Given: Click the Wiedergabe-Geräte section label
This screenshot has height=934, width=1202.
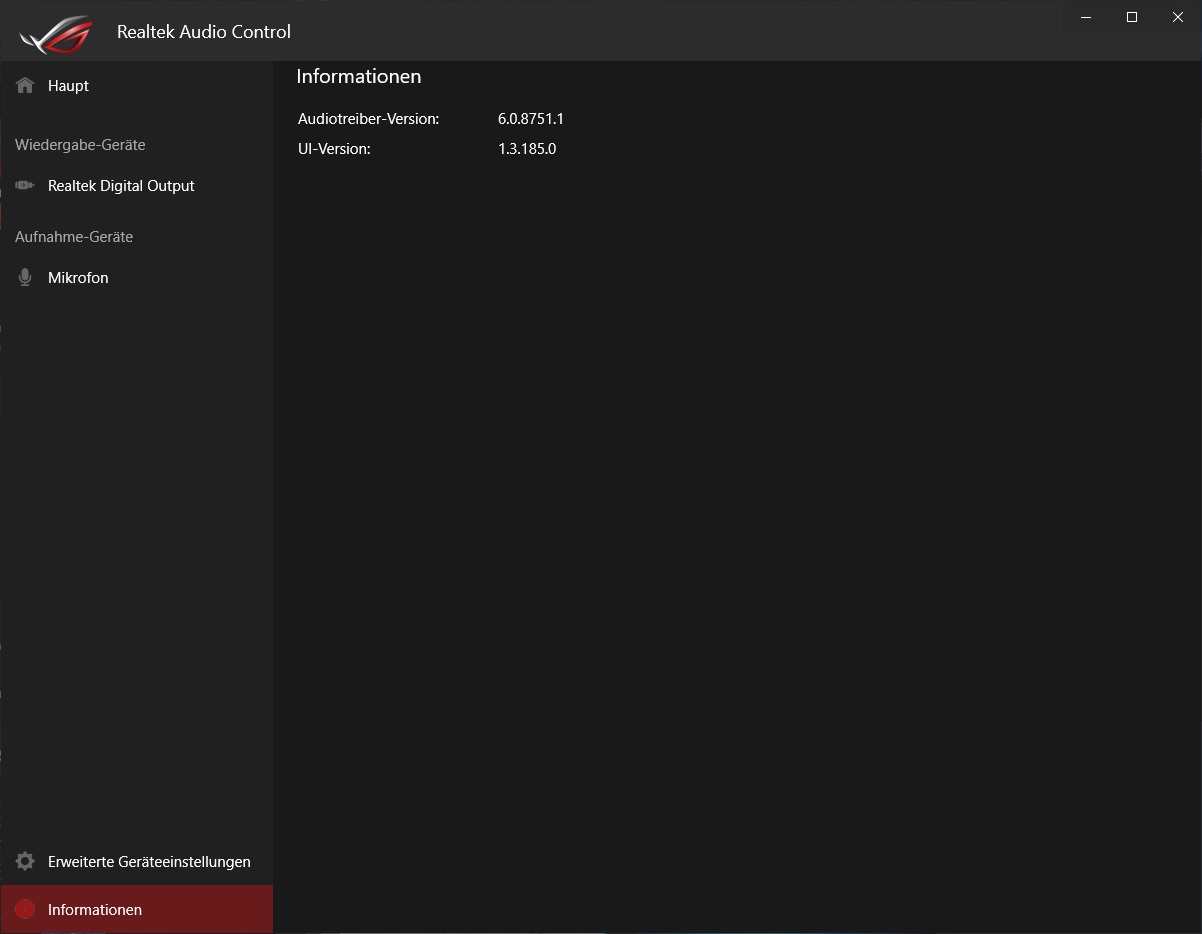Looking at the screenshot, I should [x=80, y=145].
